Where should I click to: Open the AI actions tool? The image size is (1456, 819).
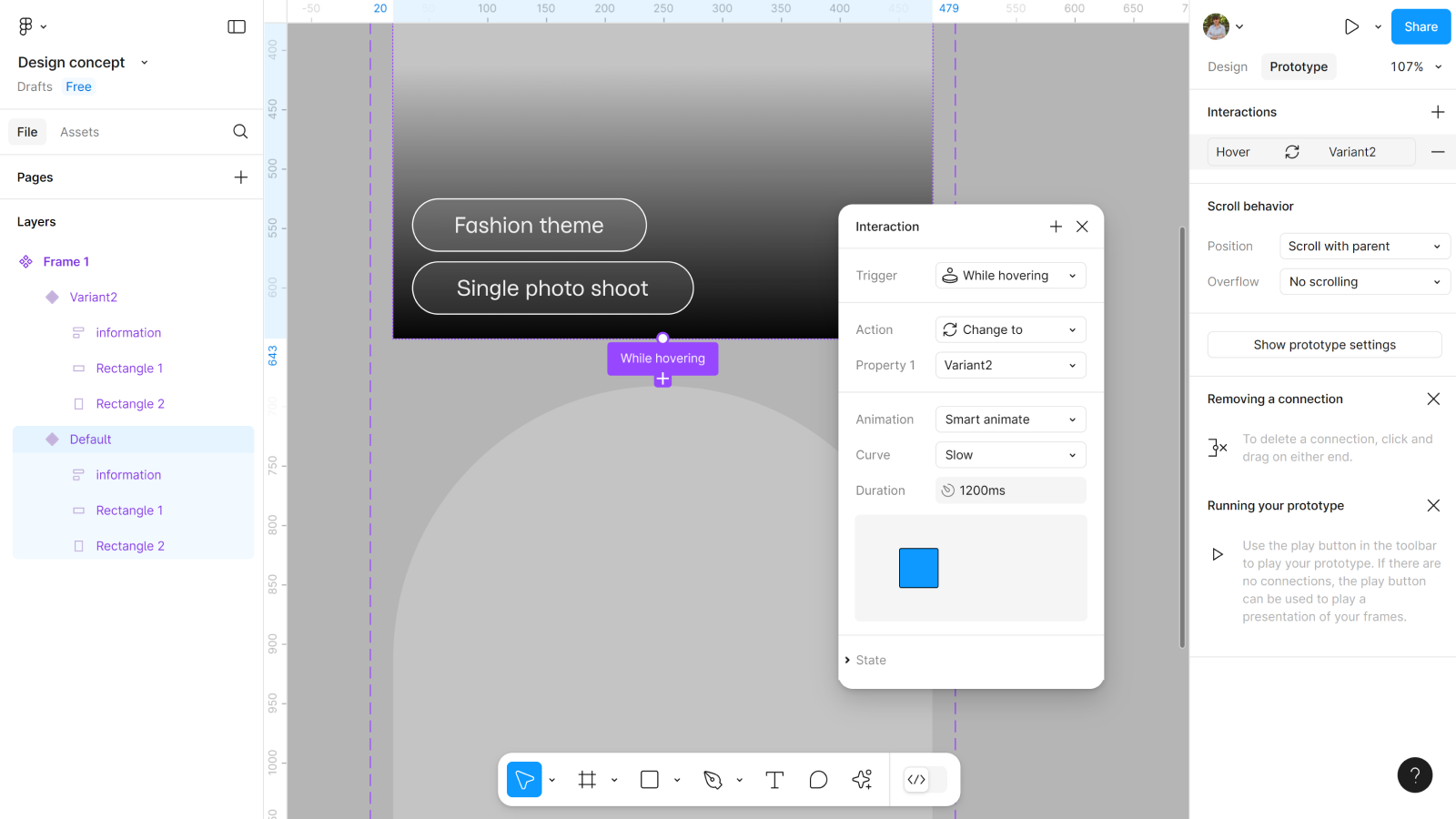(862, 780)
